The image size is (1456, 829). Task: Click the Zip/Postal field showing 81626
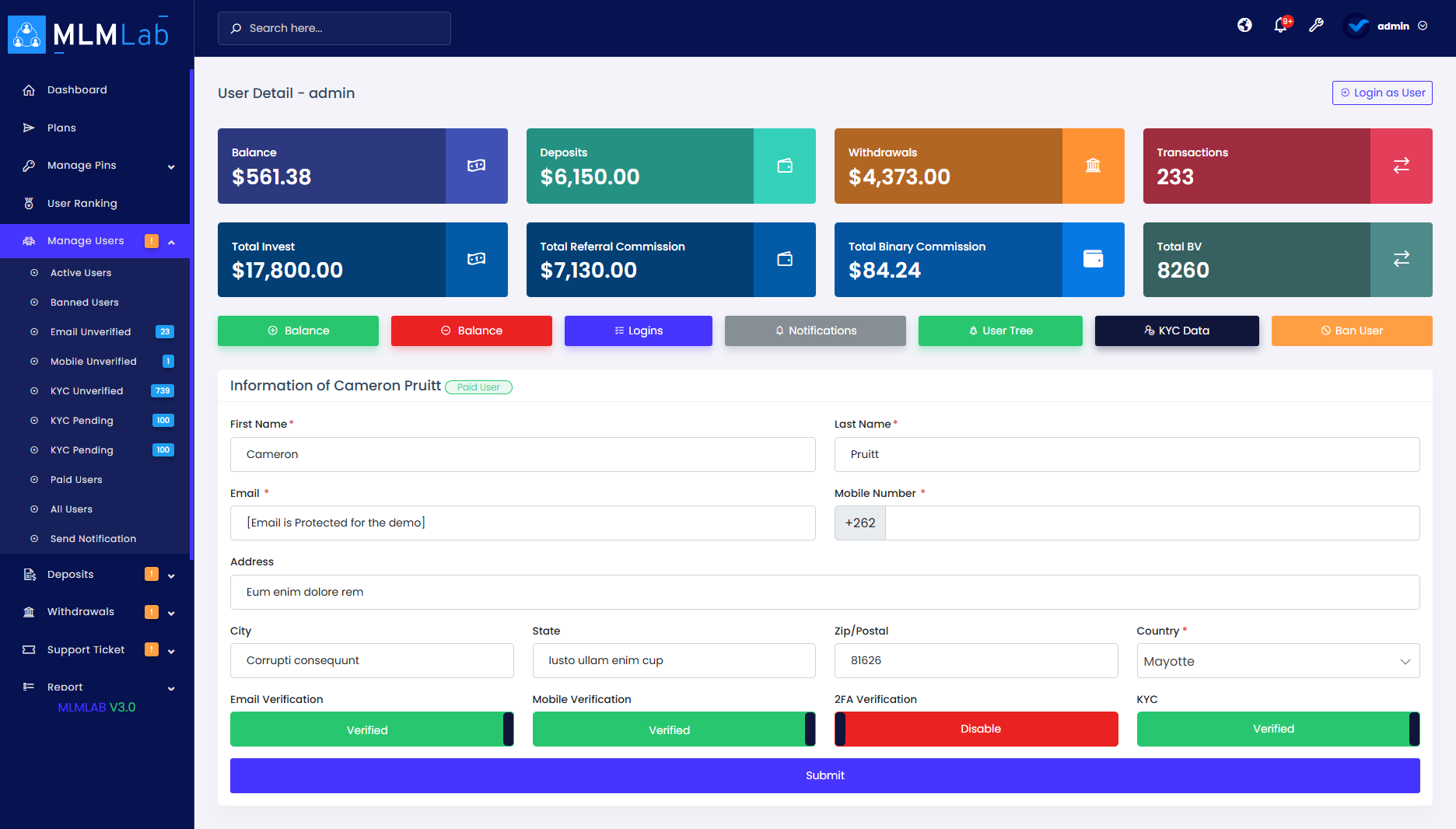click(x=976, y=660)
